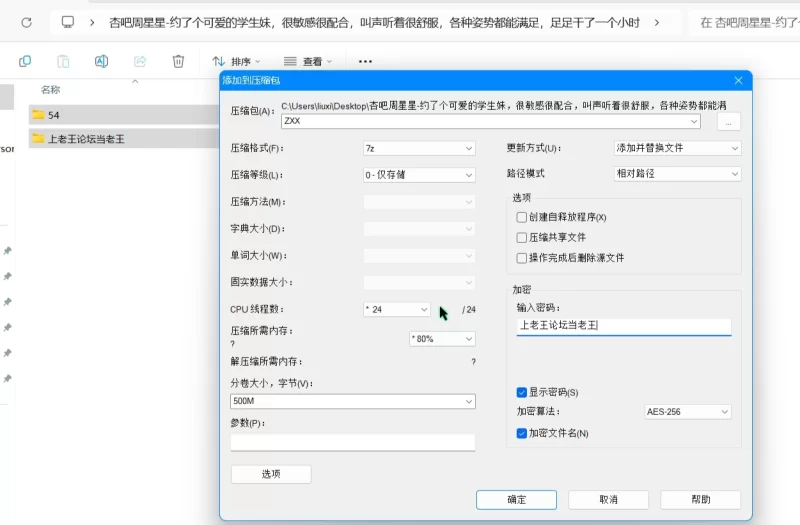Click the browse ... button for archive path
Screen dimensions: 800x525
[x=729, y=122]
